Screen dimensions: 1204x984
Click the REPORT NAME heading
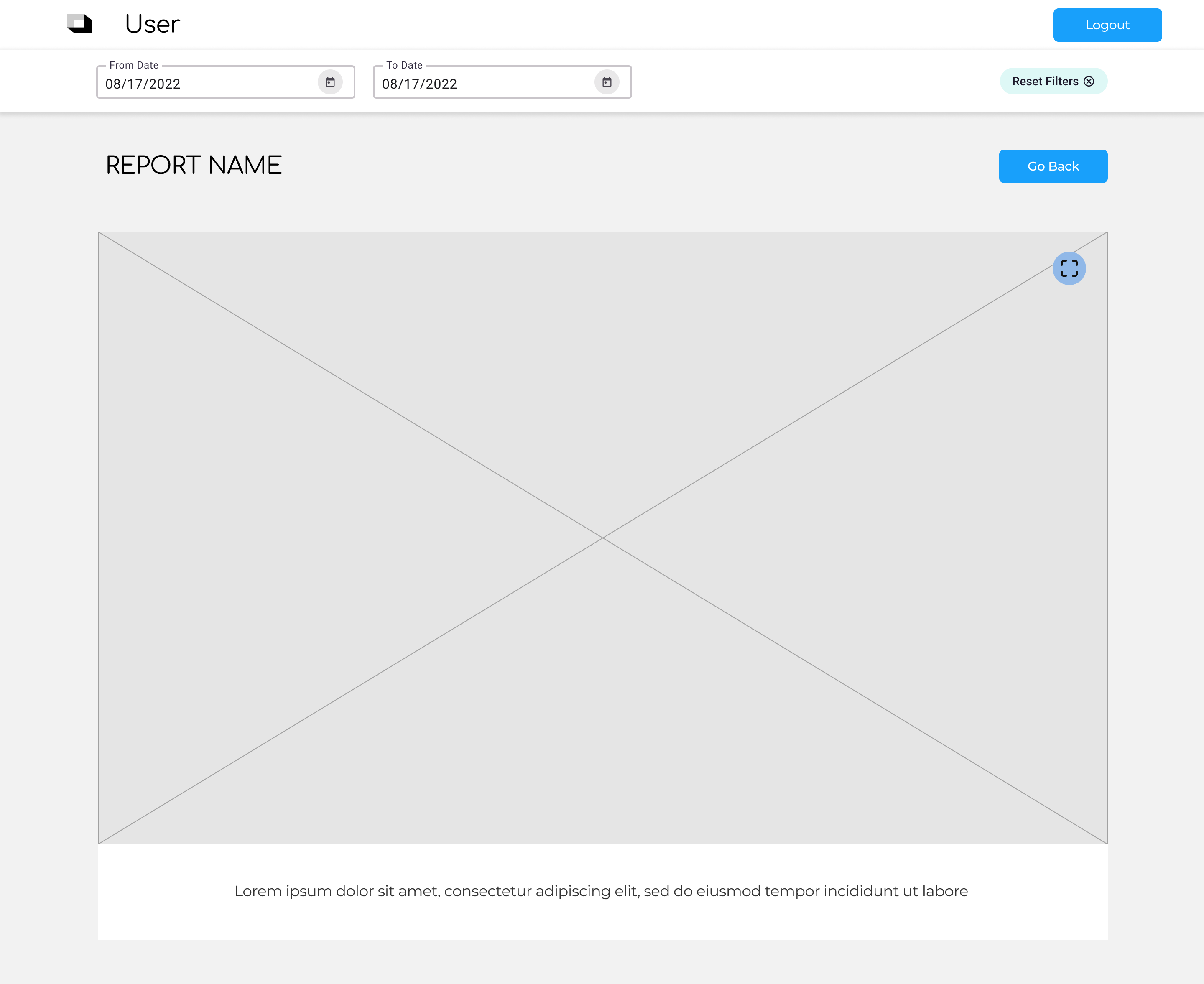click(194, 166)
